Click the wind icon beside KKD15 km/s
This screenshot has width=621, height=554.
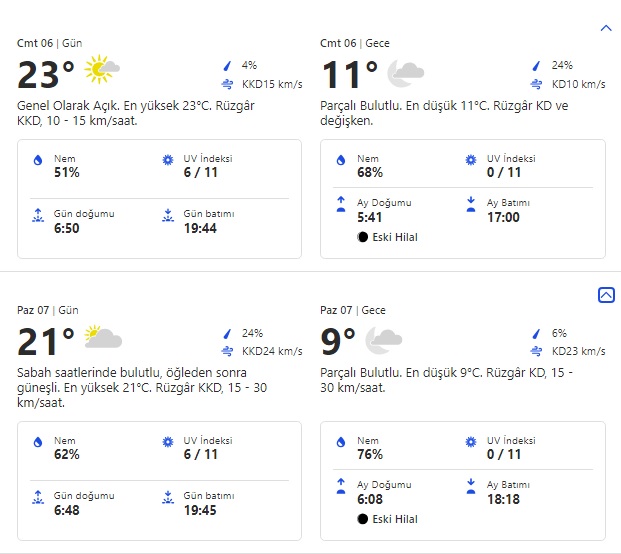[x=228, y=84]
